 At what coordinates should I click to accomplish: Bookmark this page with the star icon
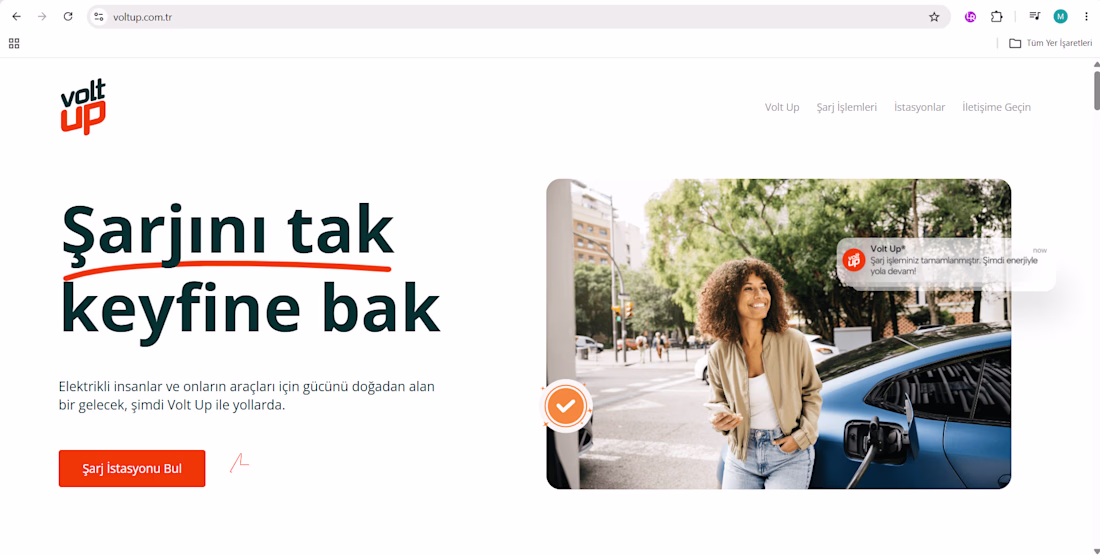tap(934, 17)
